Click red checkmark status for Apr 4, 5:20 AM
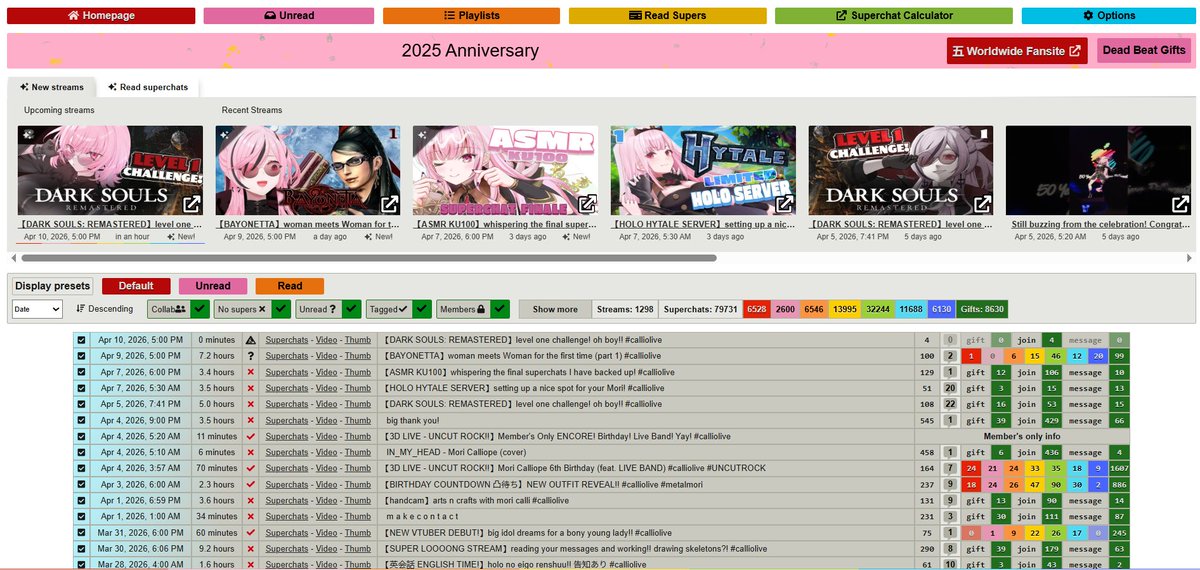This screenshot has height=570, width=1200. (251, 436)
